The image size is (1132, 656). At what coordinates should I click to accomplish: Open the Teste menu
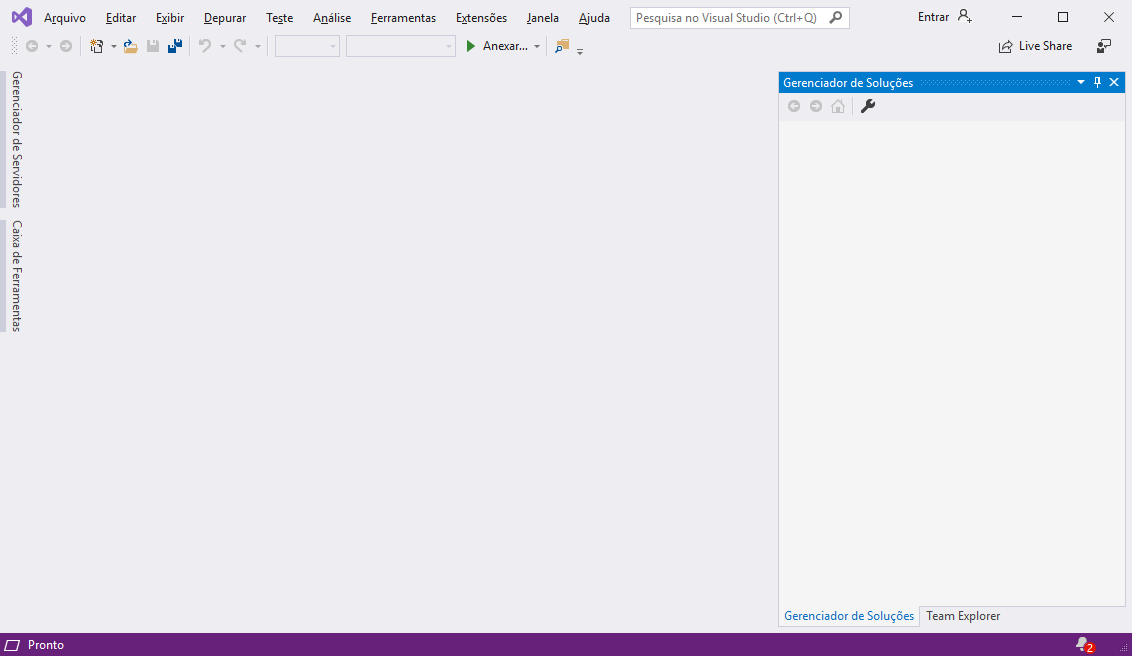[x=279, y=17]
